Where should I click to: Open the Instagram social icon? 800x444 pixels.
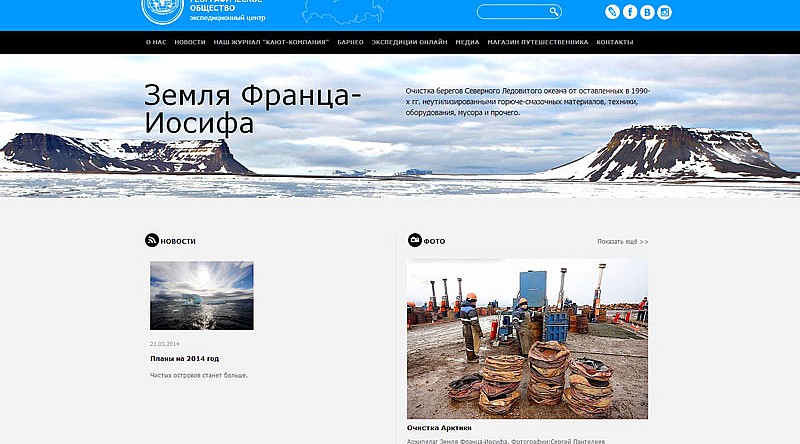[664, 12]
